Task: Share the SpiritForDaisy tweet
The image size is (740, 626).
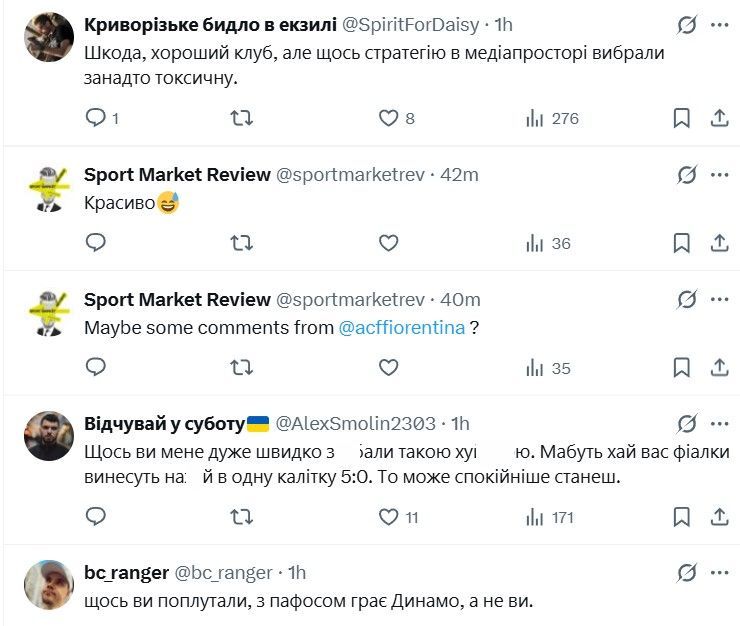Action: click(x=718, y=118)
